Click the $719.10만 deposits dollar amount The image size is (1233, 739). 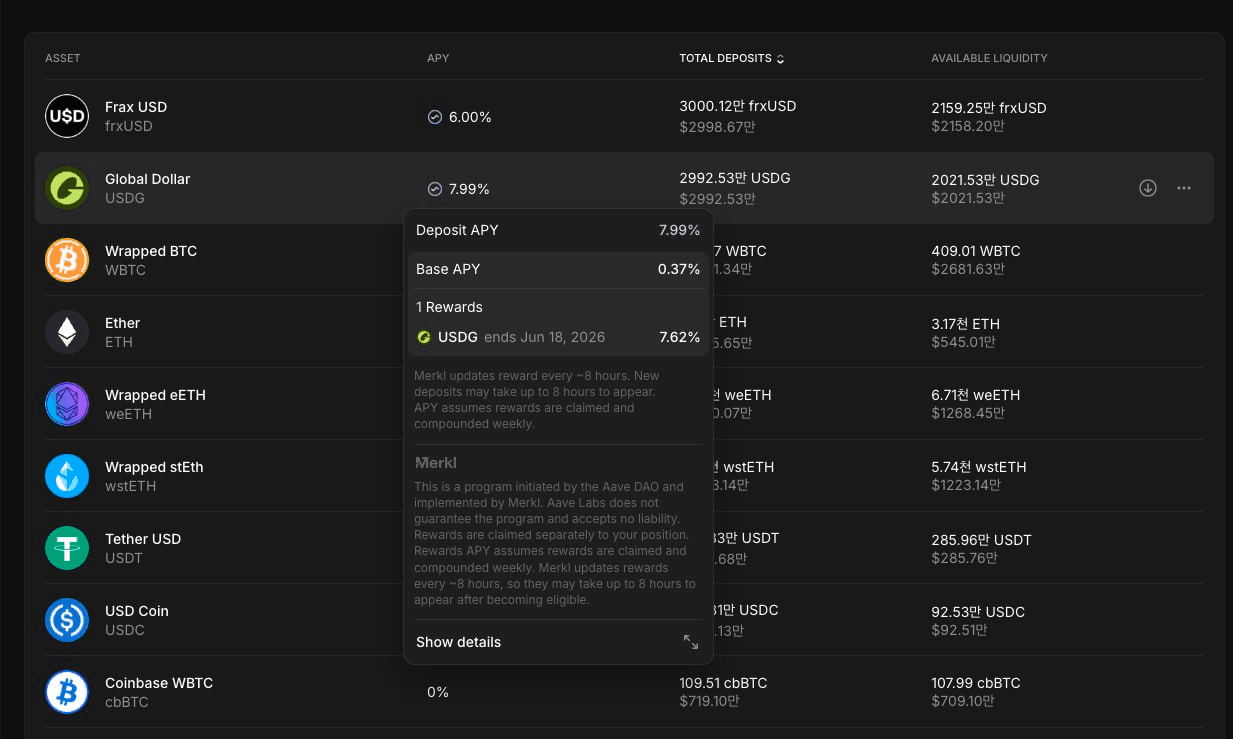pyautogui.click(x=709, y=702)
